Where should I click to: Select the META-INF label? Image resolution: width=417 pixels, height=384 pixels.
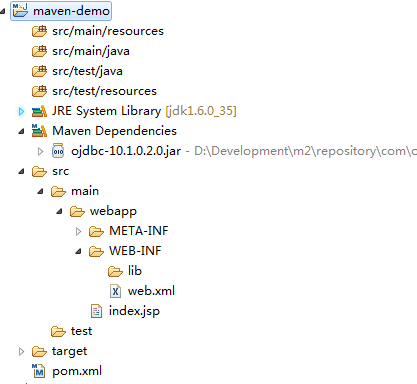(x=139, y=231)
